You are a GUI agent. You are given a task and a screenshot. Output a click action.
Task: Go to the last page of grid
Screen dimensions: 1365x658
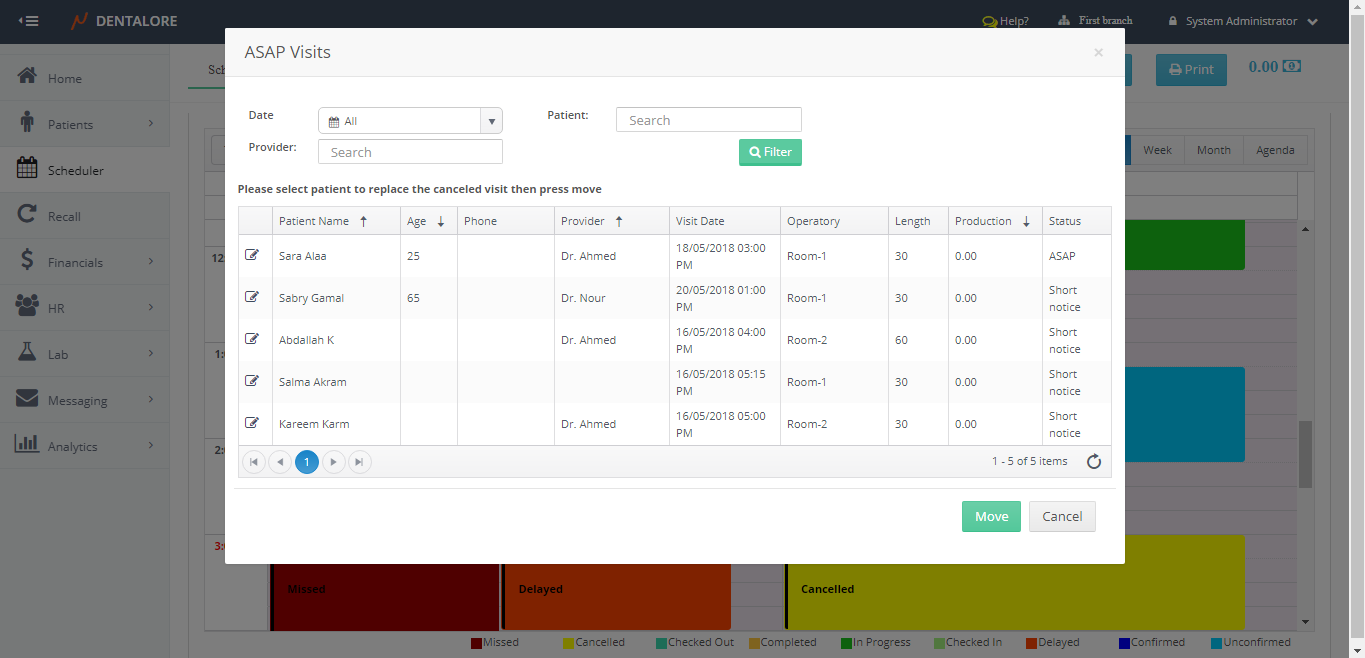[x=360, y=462]
